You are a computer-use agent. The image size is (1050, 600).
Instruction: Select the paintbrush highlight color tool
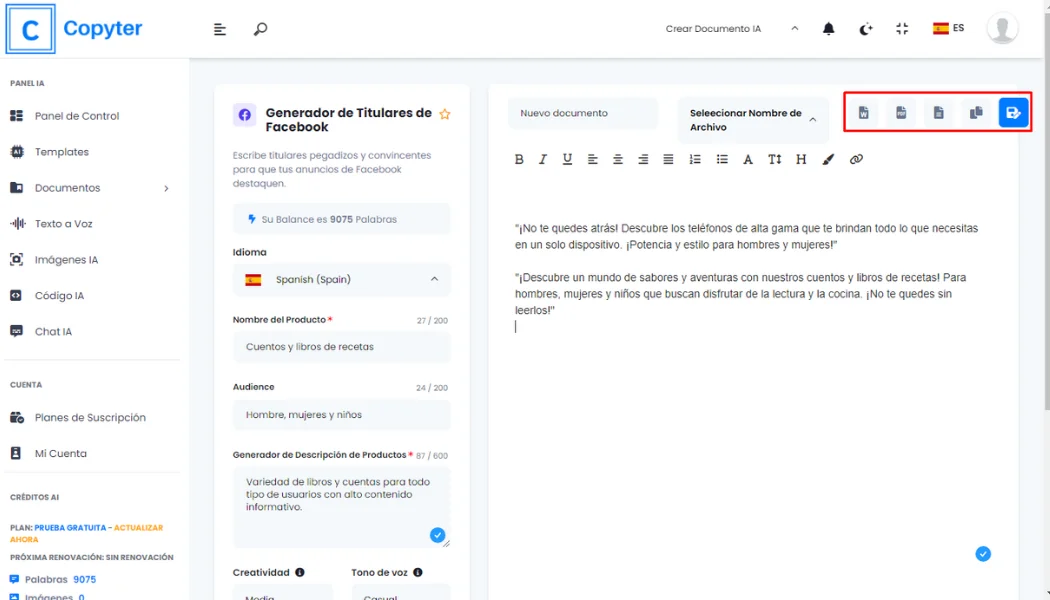(828, 159)
